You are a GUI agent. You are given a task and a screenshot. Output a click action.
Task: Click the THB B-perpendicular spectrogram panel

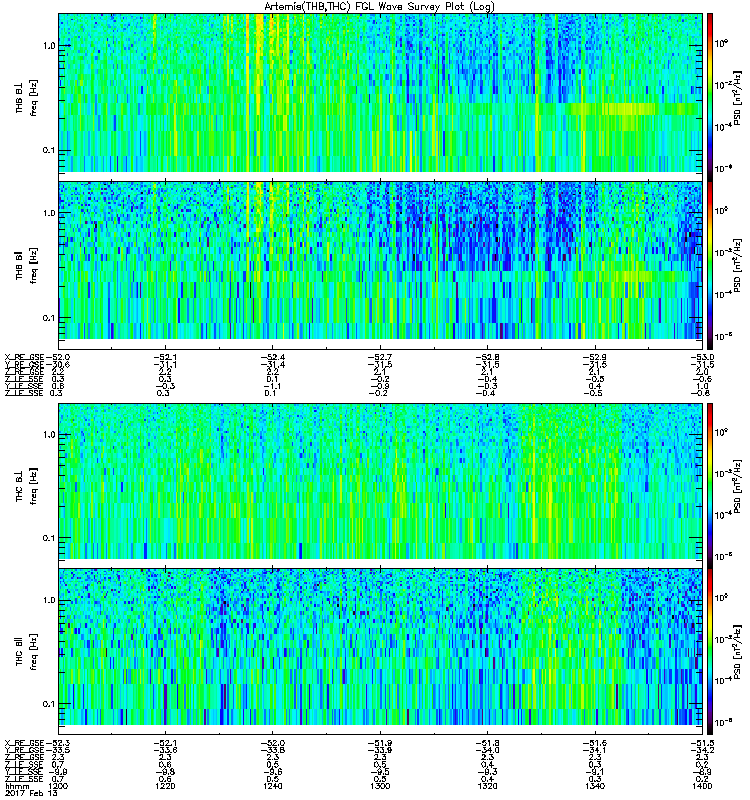point(381,93)
